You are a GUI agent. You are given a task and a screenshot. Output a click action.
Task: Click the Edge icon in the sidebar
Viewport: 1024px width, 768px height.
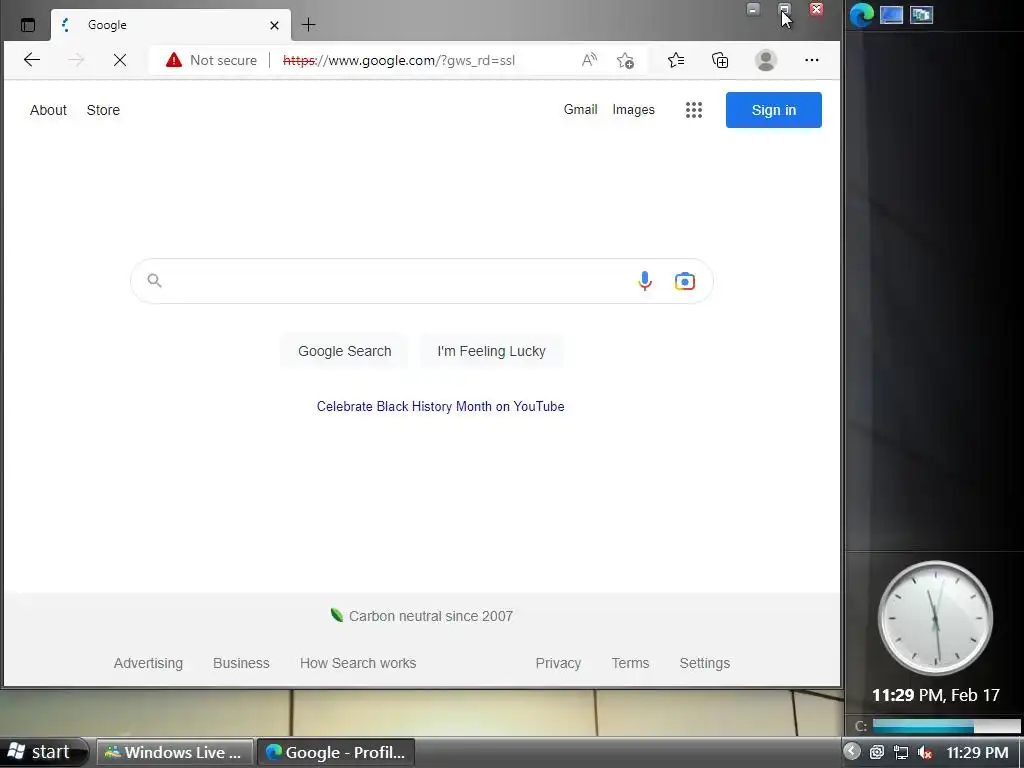[x=861, y=14]
